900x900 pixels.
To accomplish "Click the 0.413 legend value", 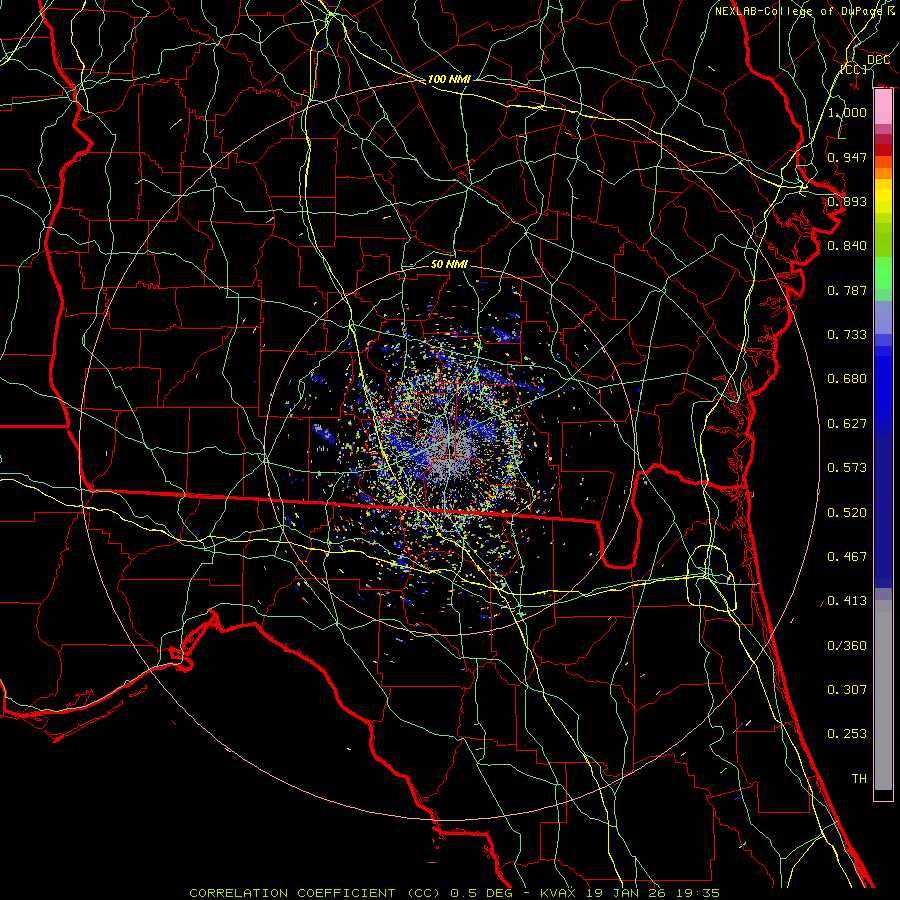I will 847,601.
